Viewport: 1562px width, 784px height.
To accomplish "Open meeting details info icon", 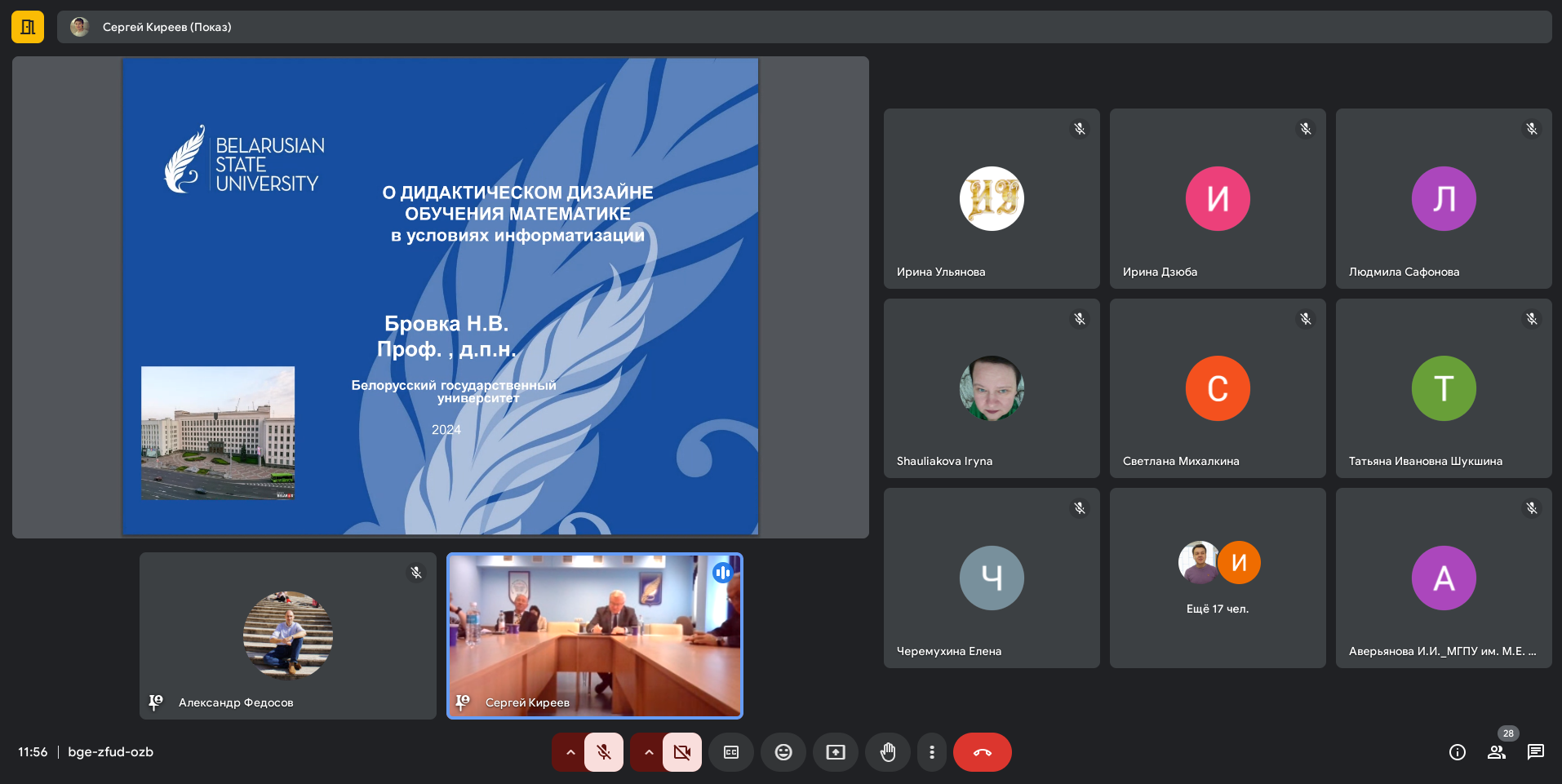I will [x=1457, y=752].
